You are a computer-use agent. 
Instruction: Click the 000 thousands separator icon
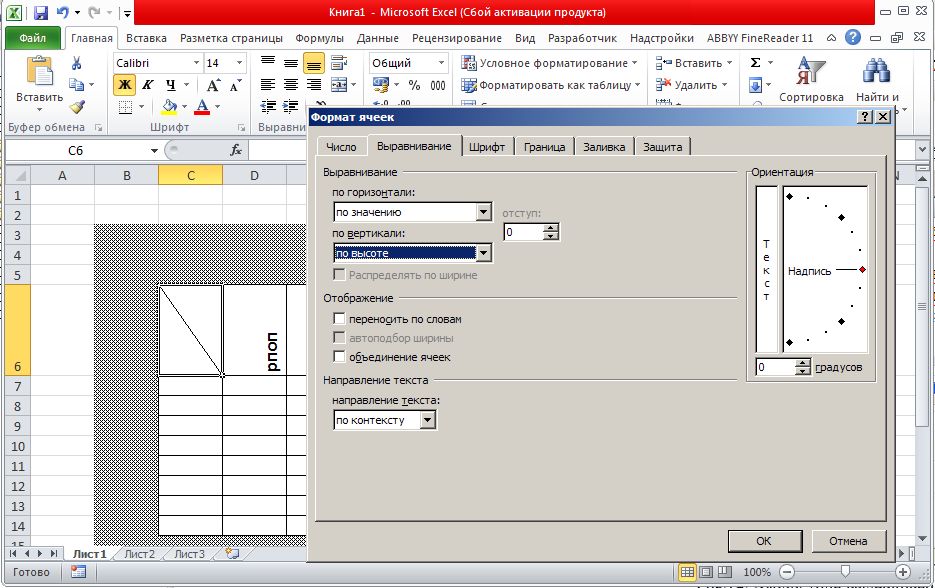click(438, 85)
